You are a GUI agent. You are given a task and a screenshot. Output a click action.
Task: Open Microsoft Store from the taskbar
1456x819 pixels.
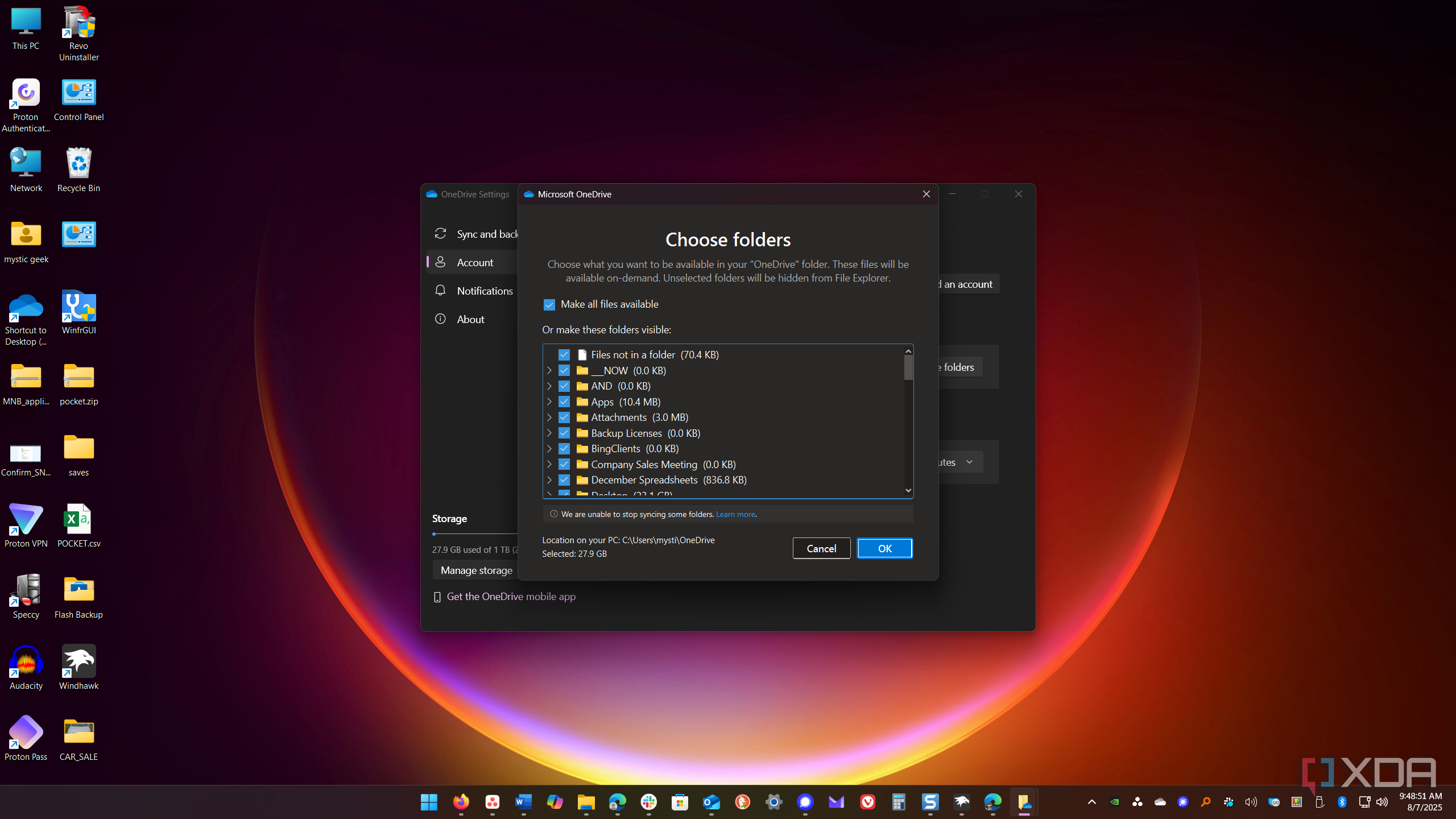click(680, 802)
